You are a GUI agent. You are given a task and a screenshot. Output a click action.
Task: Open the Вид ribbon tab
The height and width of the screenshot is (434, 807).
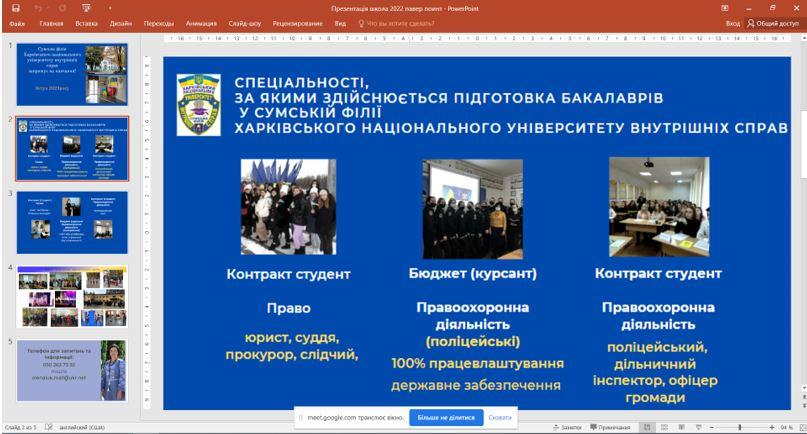click(x=340, y=23)
